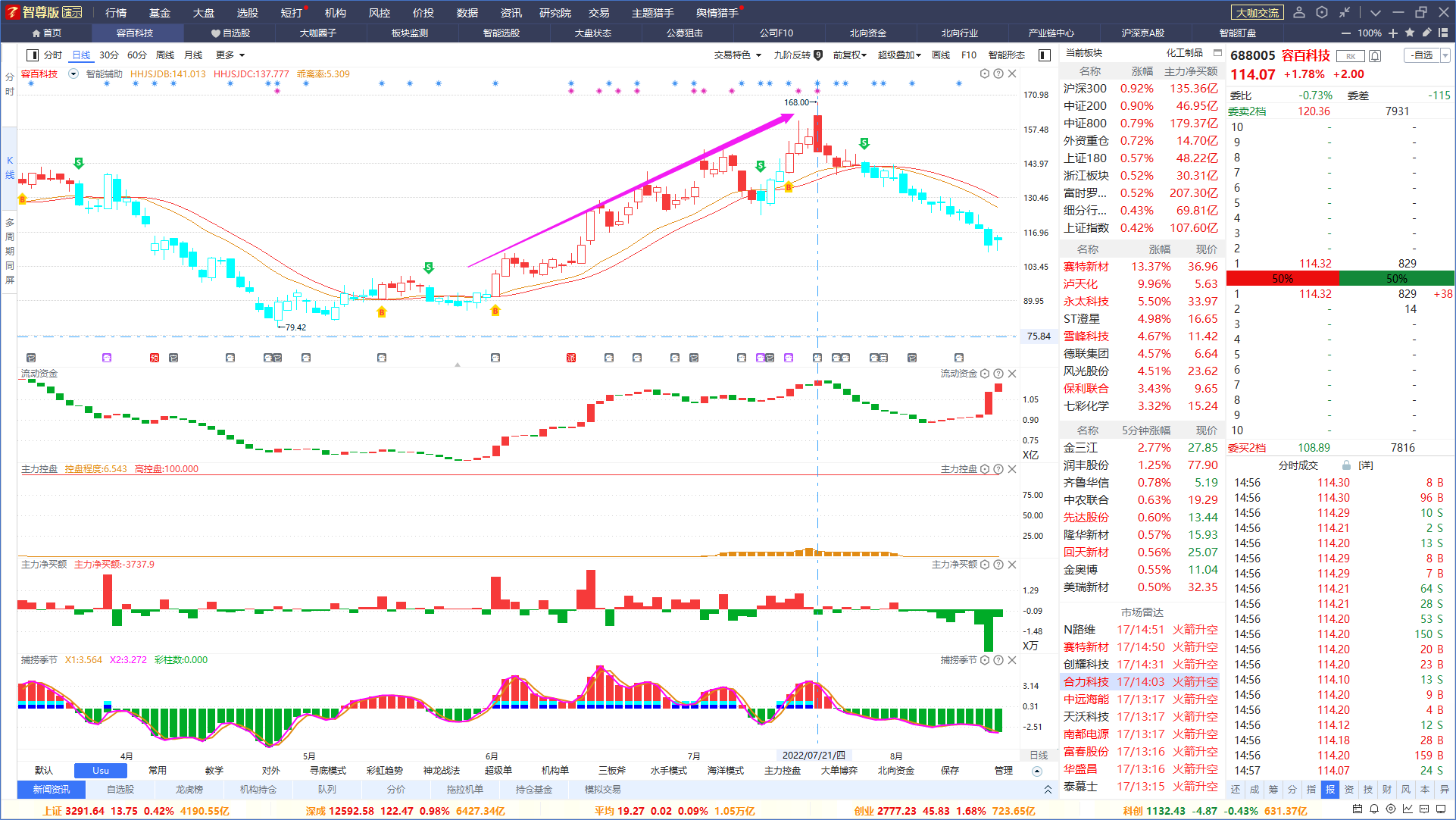The height and width of the screenshot is (820, 1456).
Task: Switch to 30分 chart period
Action: pos(109,55)
